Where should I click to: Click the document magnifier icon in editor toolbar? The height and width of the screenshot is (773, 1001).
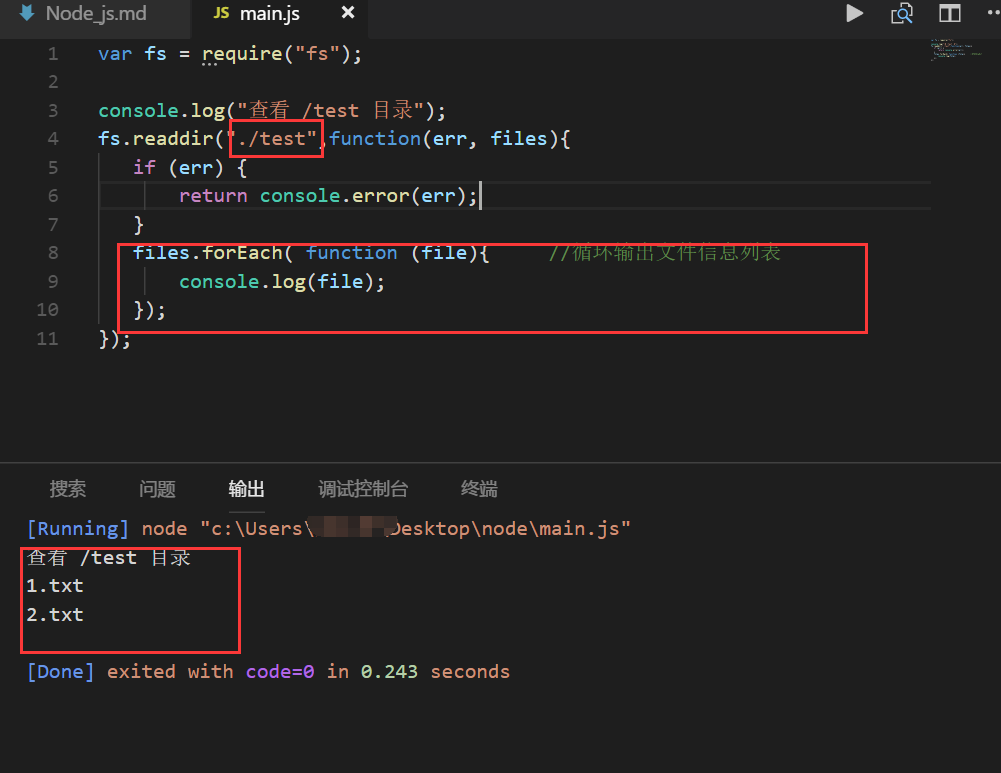[x=902, y=13]
